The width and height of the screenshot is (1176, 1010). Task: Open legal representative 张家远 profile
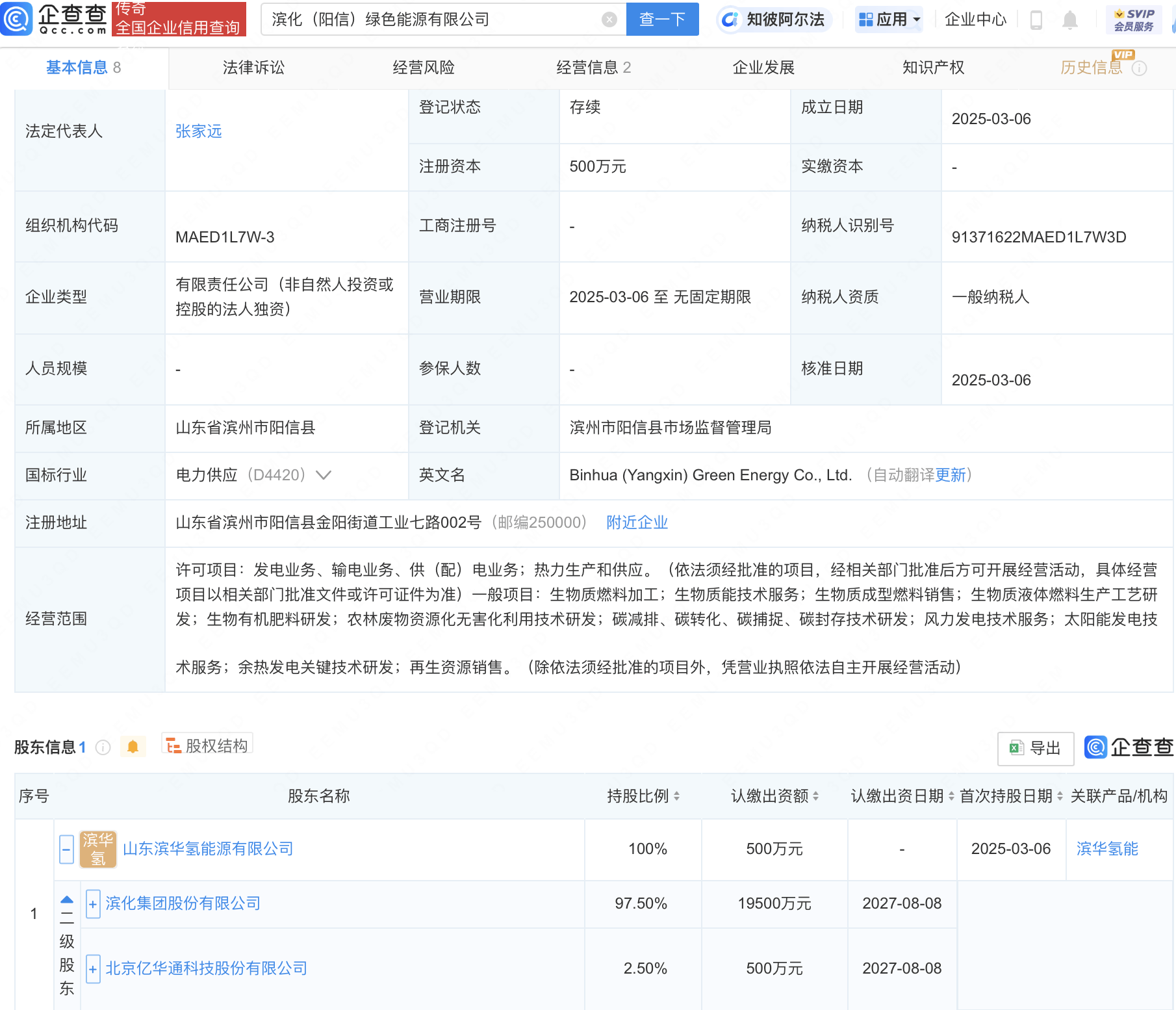pyautogui.click(x=199, y=131)
